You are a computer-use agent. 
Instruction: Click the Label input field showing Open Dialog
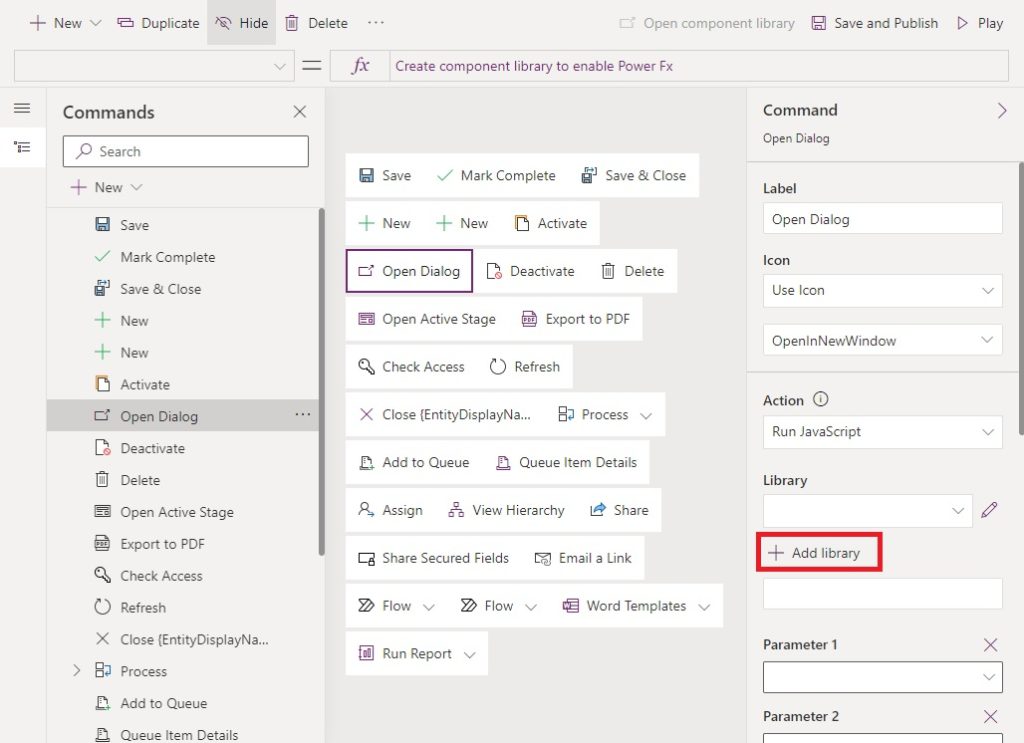[882, 218]
